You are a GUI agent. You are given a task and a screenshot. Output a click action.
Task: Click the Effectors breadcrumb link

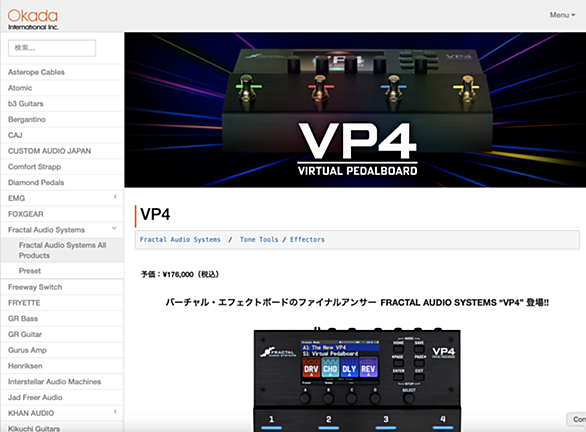click(307, 240)
